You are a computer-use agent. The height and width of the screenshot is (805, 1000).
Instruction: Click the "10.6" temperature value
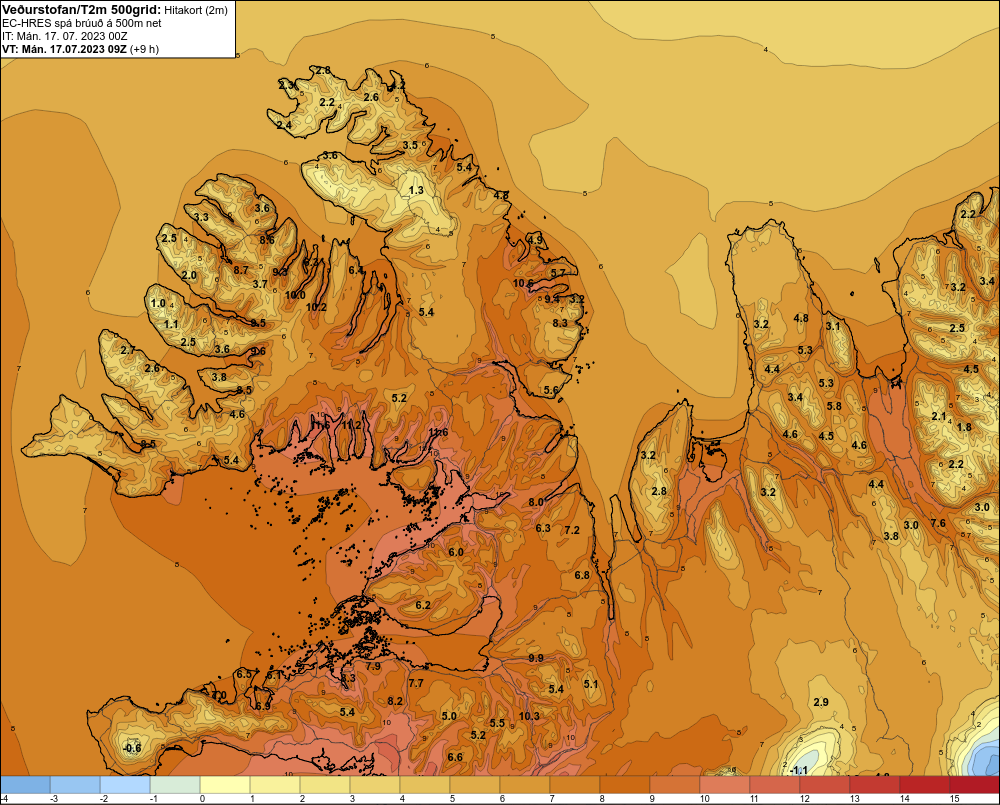(523, 283)
